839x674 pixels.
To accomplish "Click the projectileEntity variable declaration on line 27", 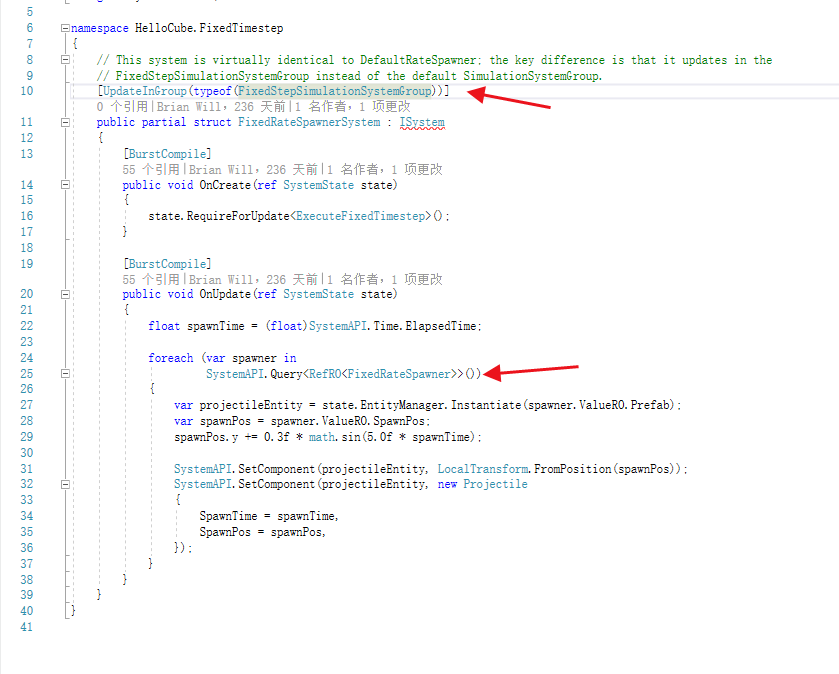I will (x=250, y=405).
